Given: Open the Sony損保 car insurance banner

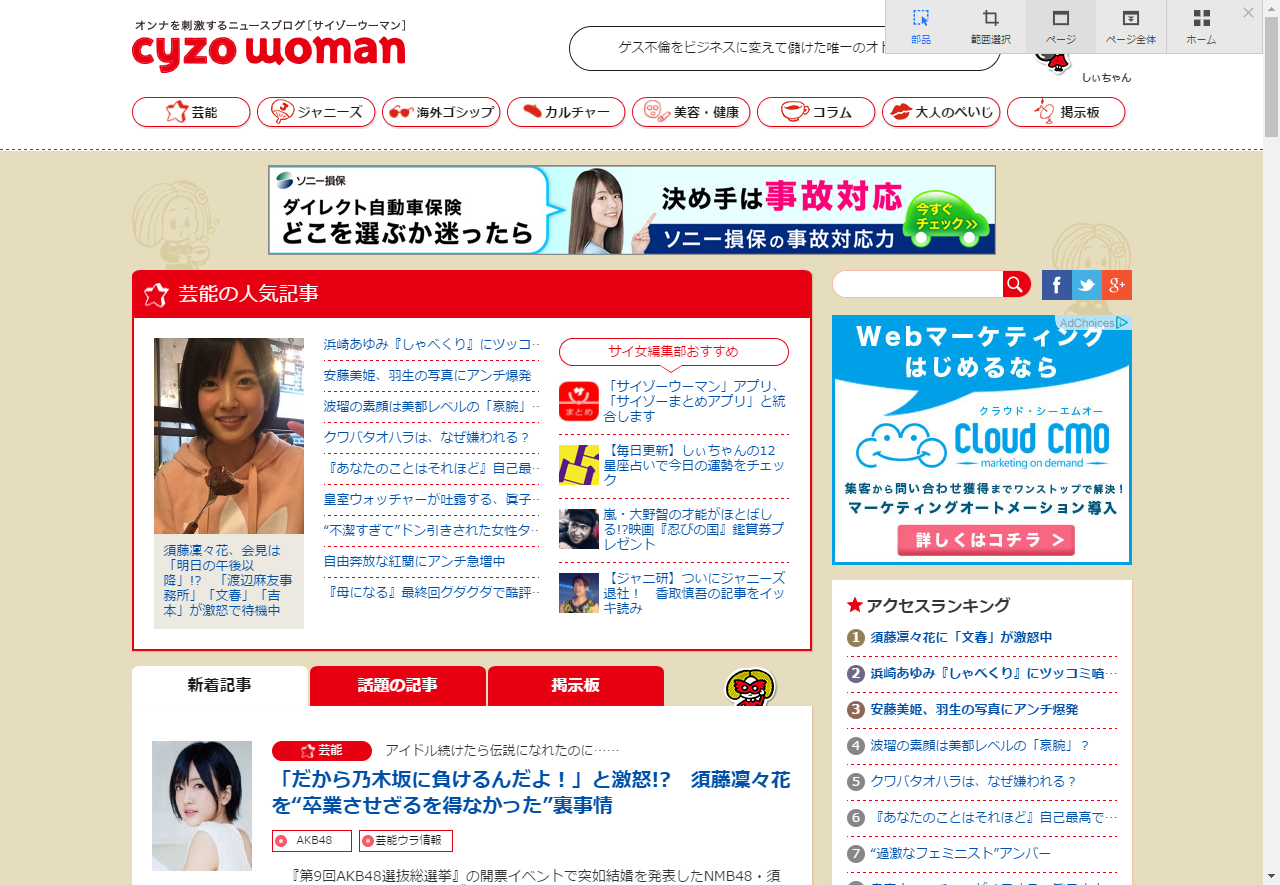Looking at the screenshot, I should (x=632, y=210).
